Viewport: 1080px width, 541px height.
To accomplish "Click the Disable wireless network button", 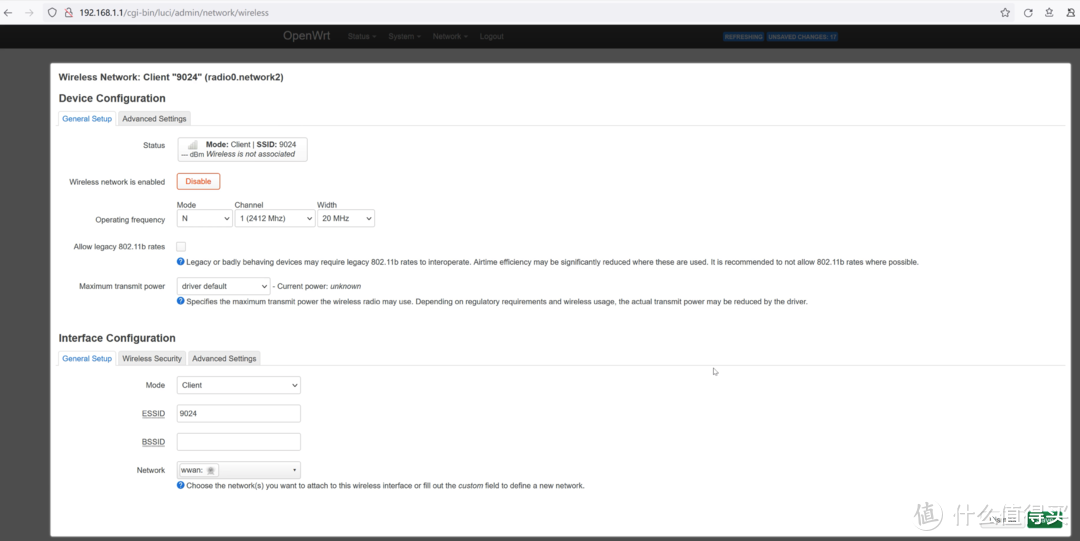I will [198, 181].
